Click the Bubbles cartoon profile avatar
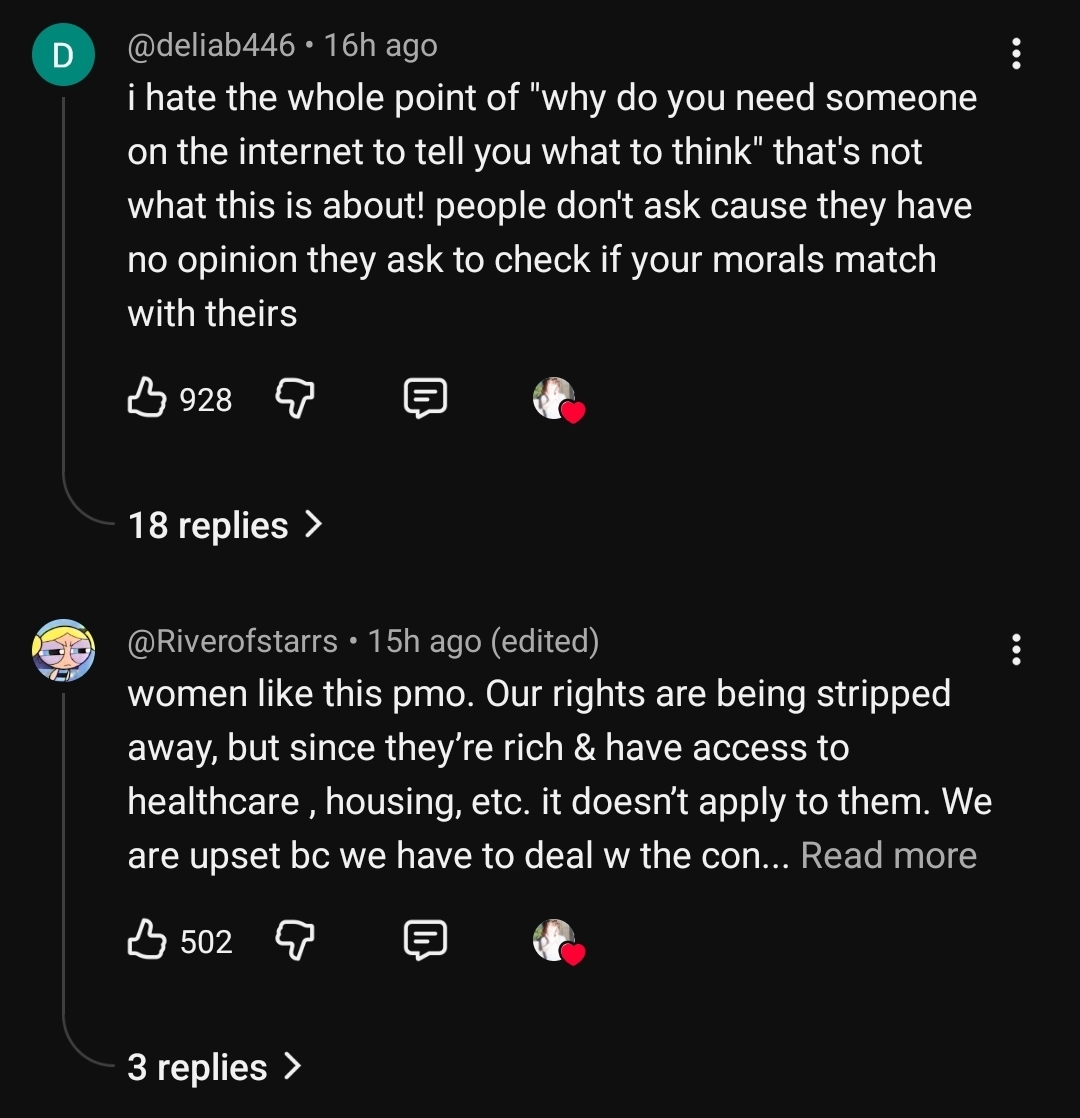The height and width of the screenshot is (1118, 1080). (63, 650)
